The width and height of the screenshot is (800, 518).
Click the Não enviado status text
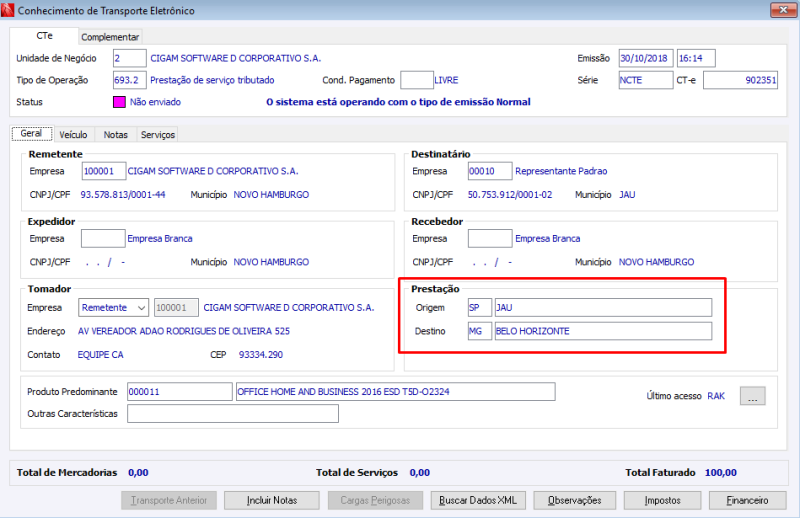(x=155, y=102)
